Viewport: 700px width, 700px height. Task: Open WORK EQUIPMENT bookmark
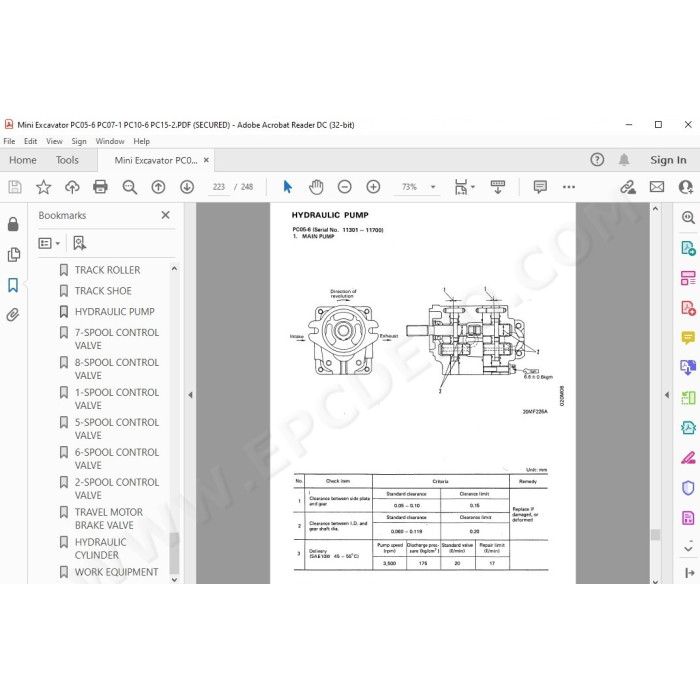coord(116,572)
